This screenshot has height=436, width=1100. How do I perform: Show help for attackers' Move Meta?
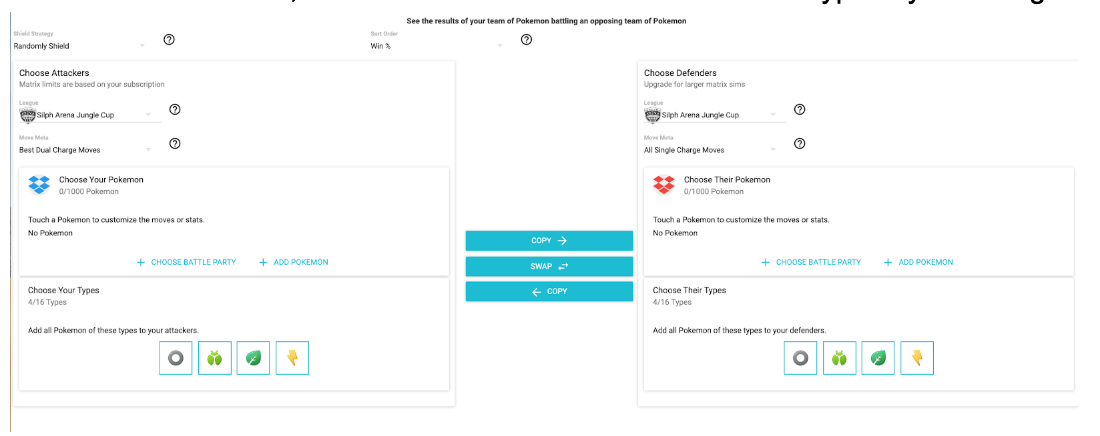point(175,144)
